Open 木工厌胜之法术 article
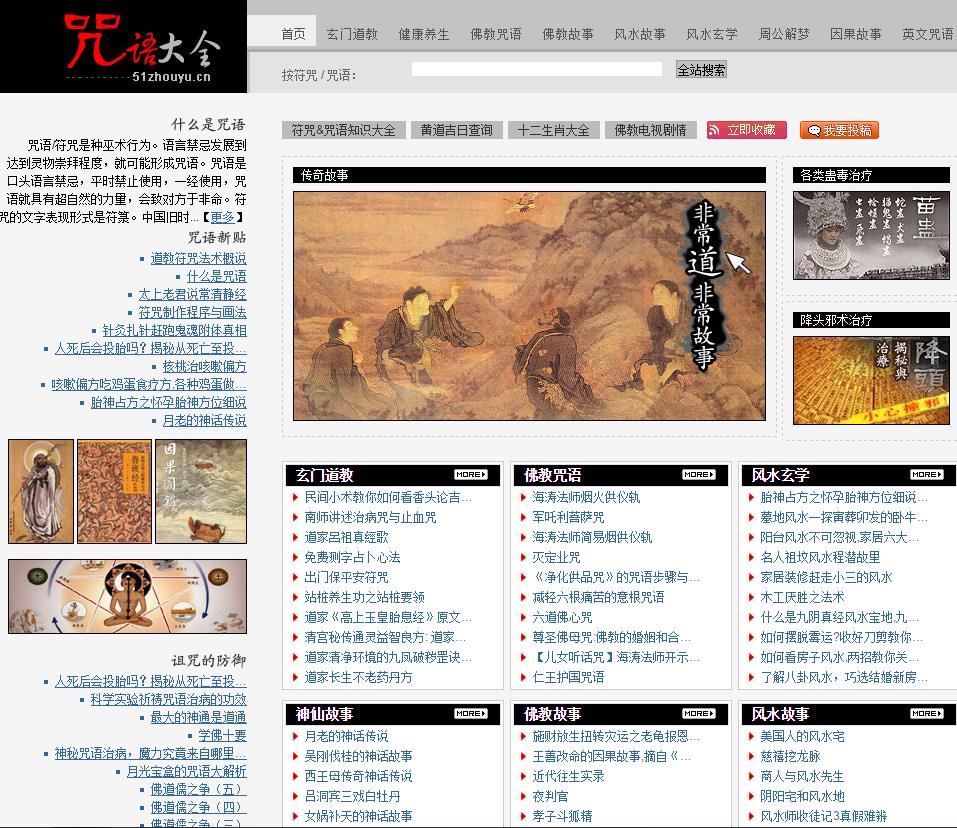This screenshot has width=957, height=828. (803, 597)
